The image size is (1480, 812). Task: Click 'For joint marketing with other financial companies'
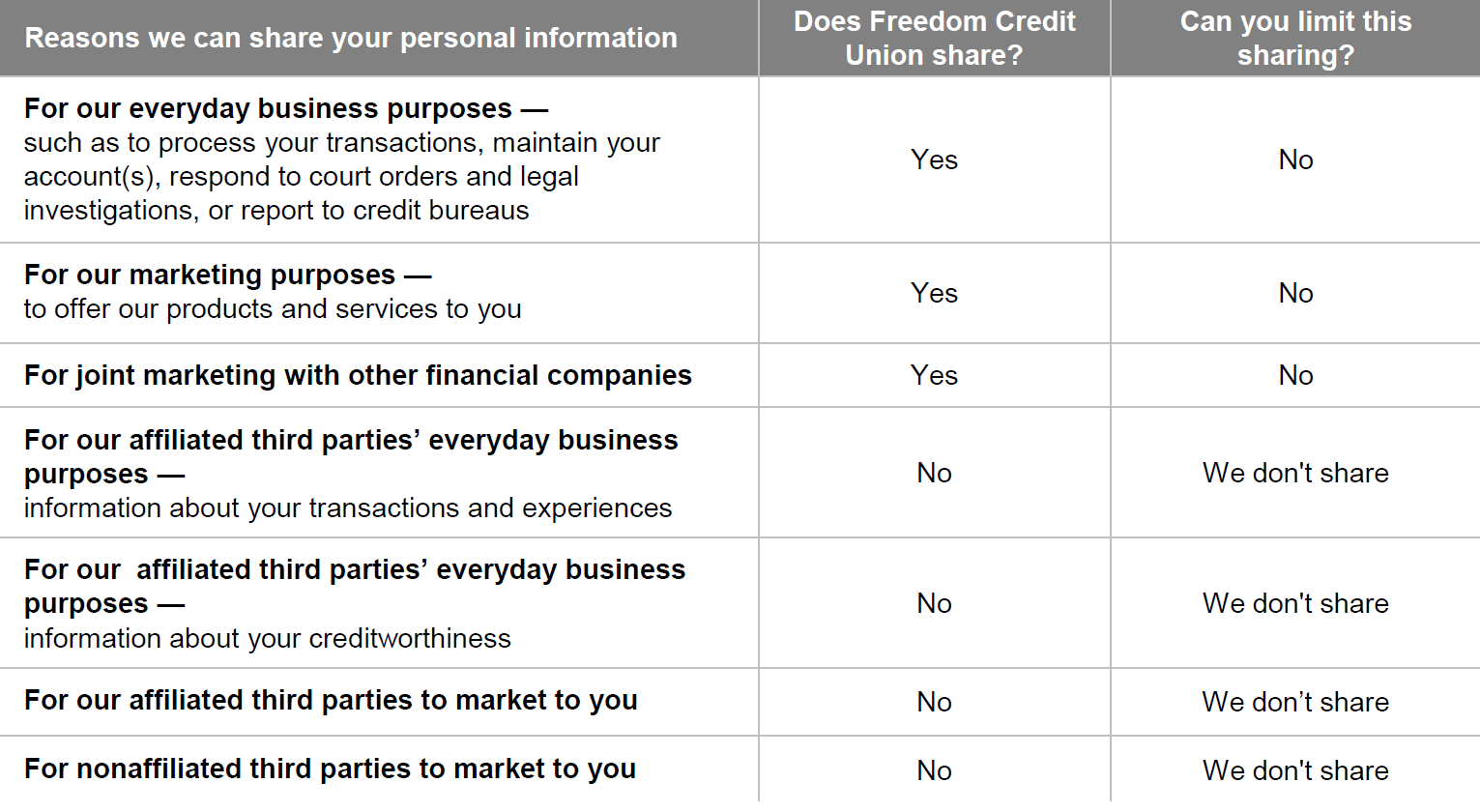(x=358, y=375)
